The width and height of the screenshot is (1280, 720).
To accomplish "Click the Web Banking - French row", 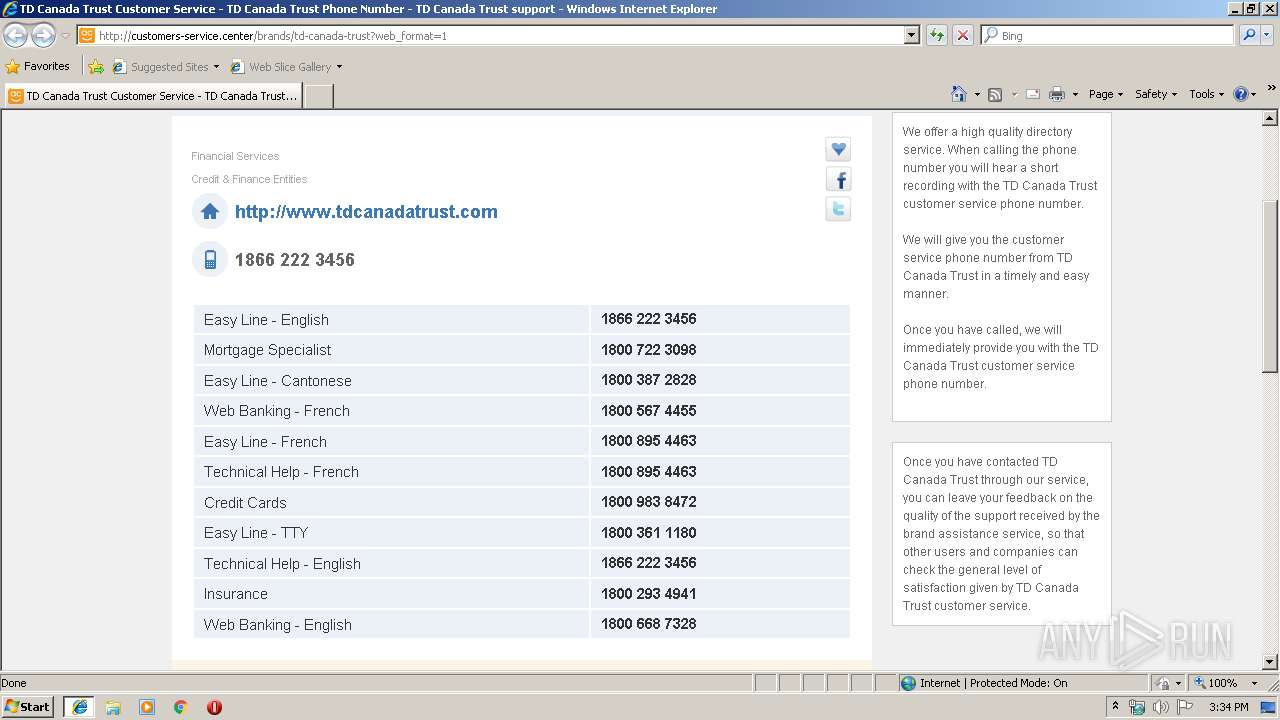I will pyautogui.click(x=521, y=411).
